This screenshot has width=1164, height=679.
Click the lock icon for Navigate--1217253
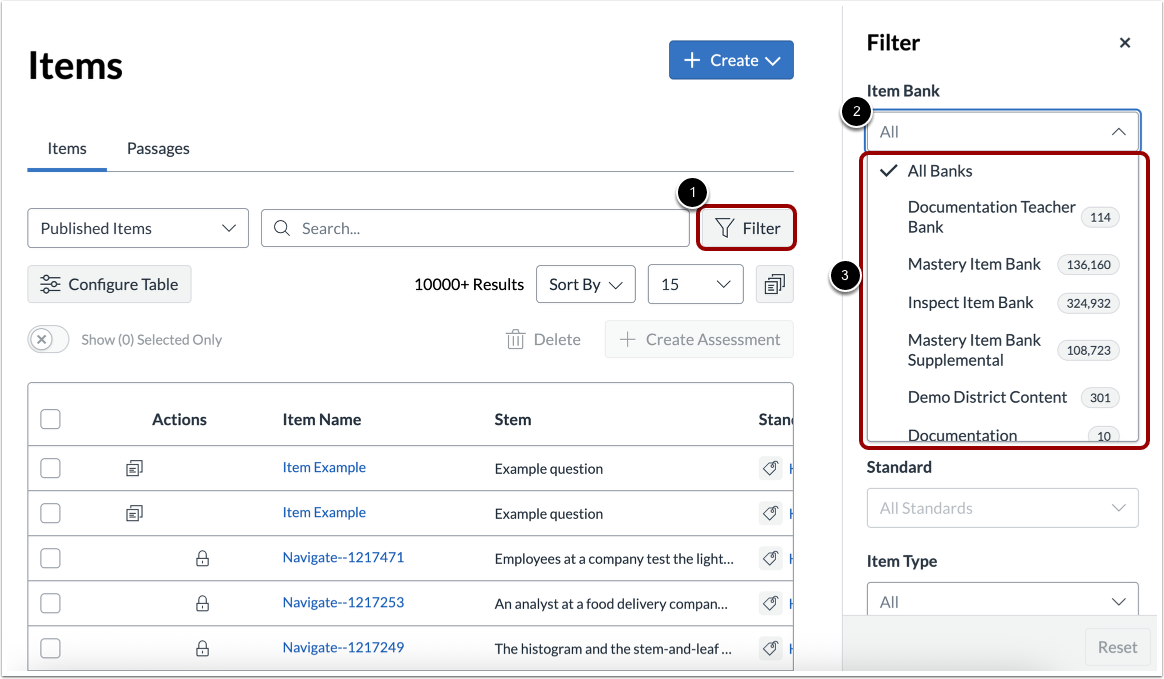tap(202, 603)
